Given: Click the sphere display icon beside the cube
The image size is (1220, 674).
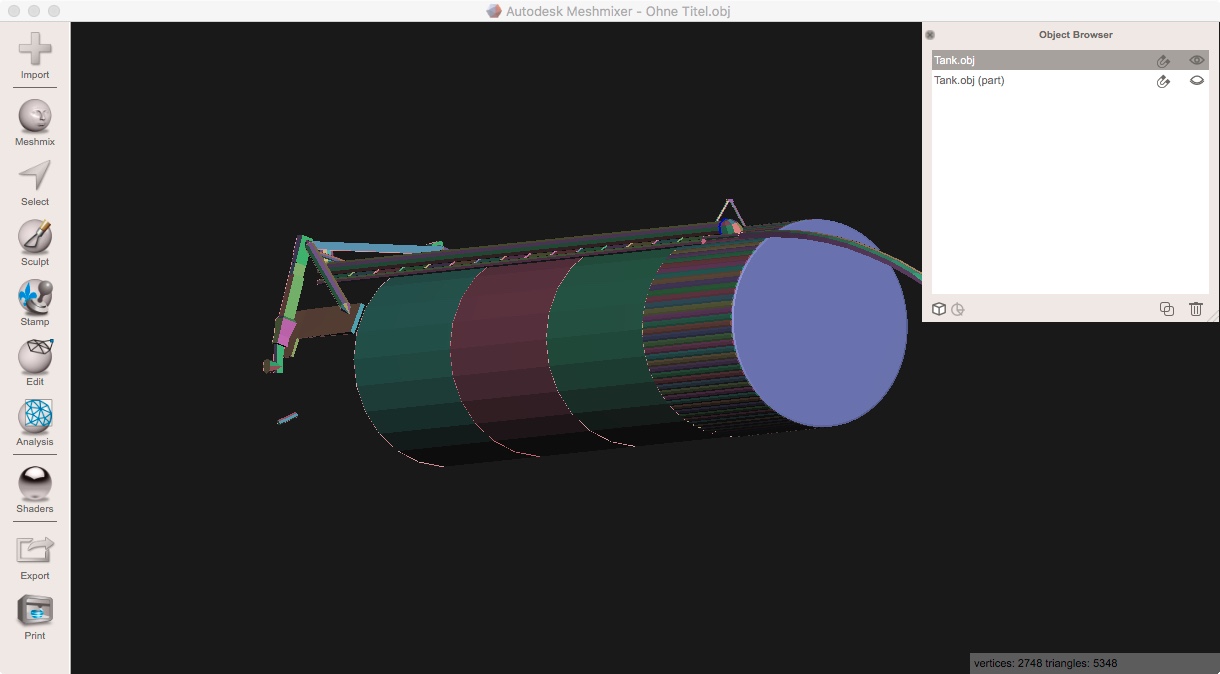Looking at the screenshot, I should (x=958, y=310).
